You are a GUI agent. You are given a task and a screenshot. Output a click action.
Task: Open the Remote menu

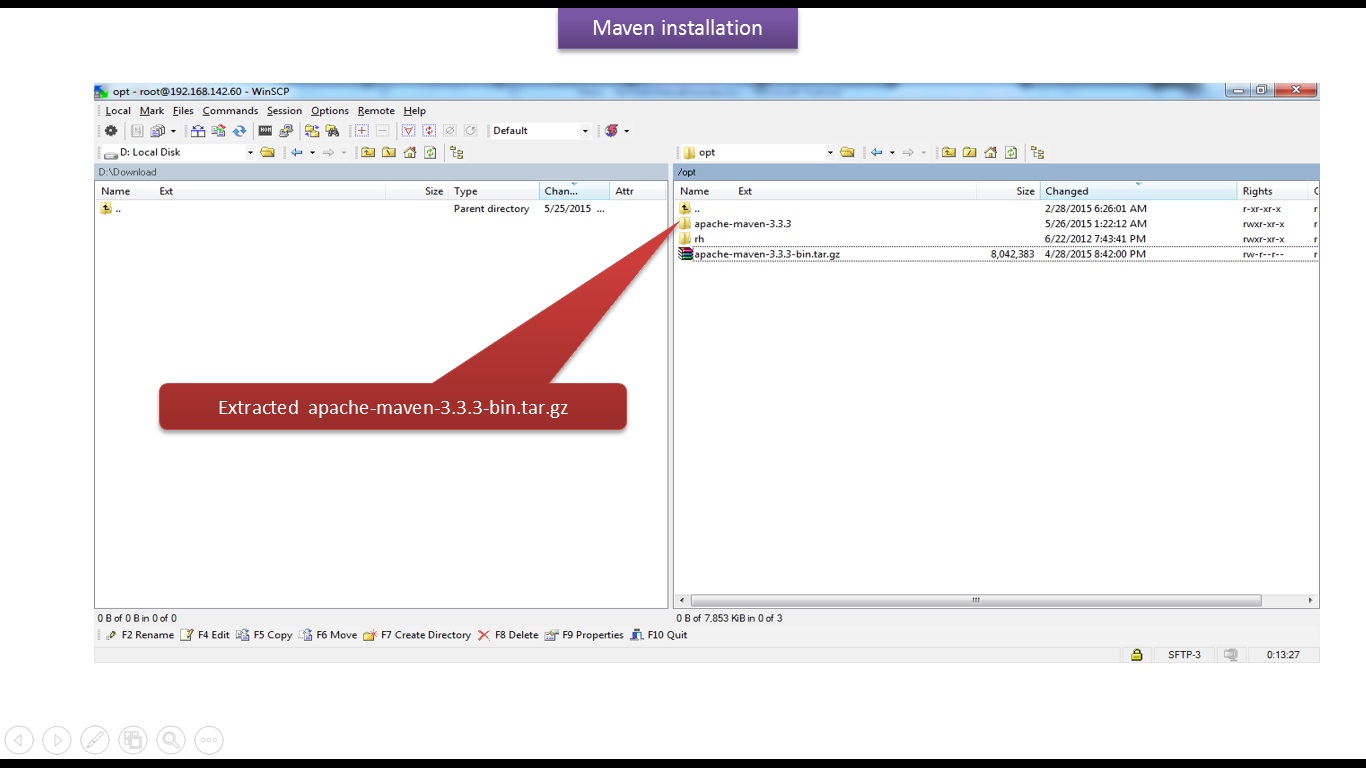[376, 111]
